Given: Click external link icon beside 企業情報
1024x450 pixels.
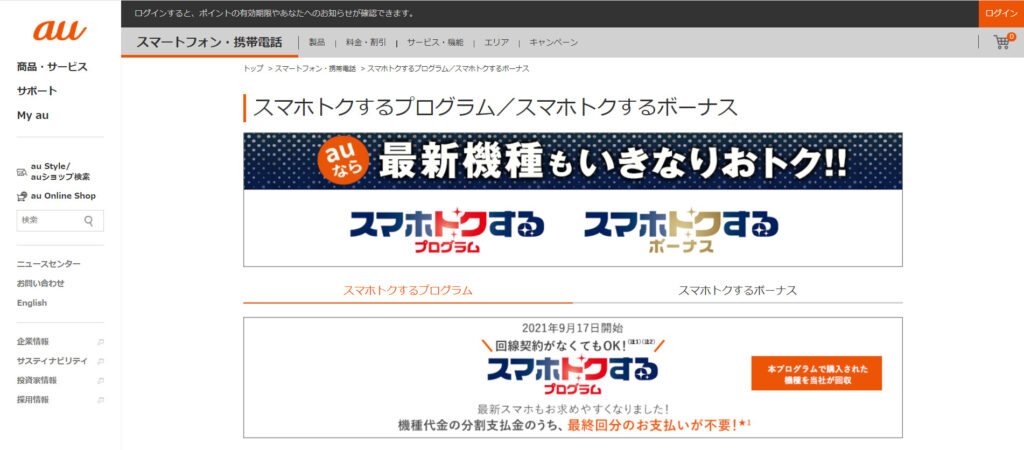Looking at the screenshot, I should click(x=100, y=342).
